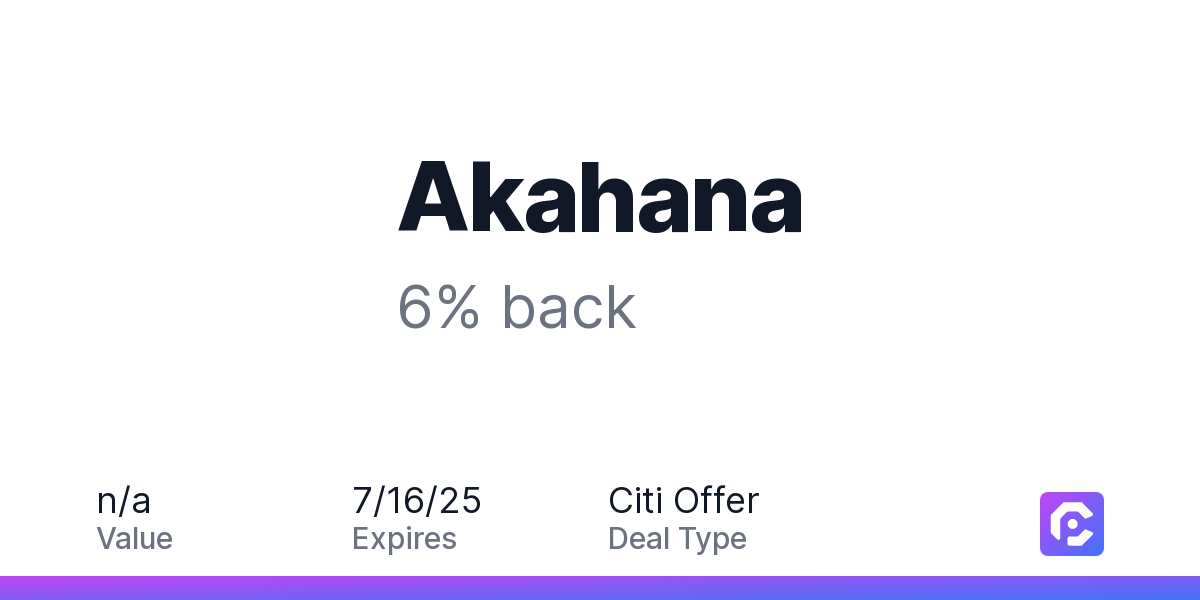This screenshot has height=600, width=1200.
Task: Click the word Type in Deal Type
Action: 713,540
